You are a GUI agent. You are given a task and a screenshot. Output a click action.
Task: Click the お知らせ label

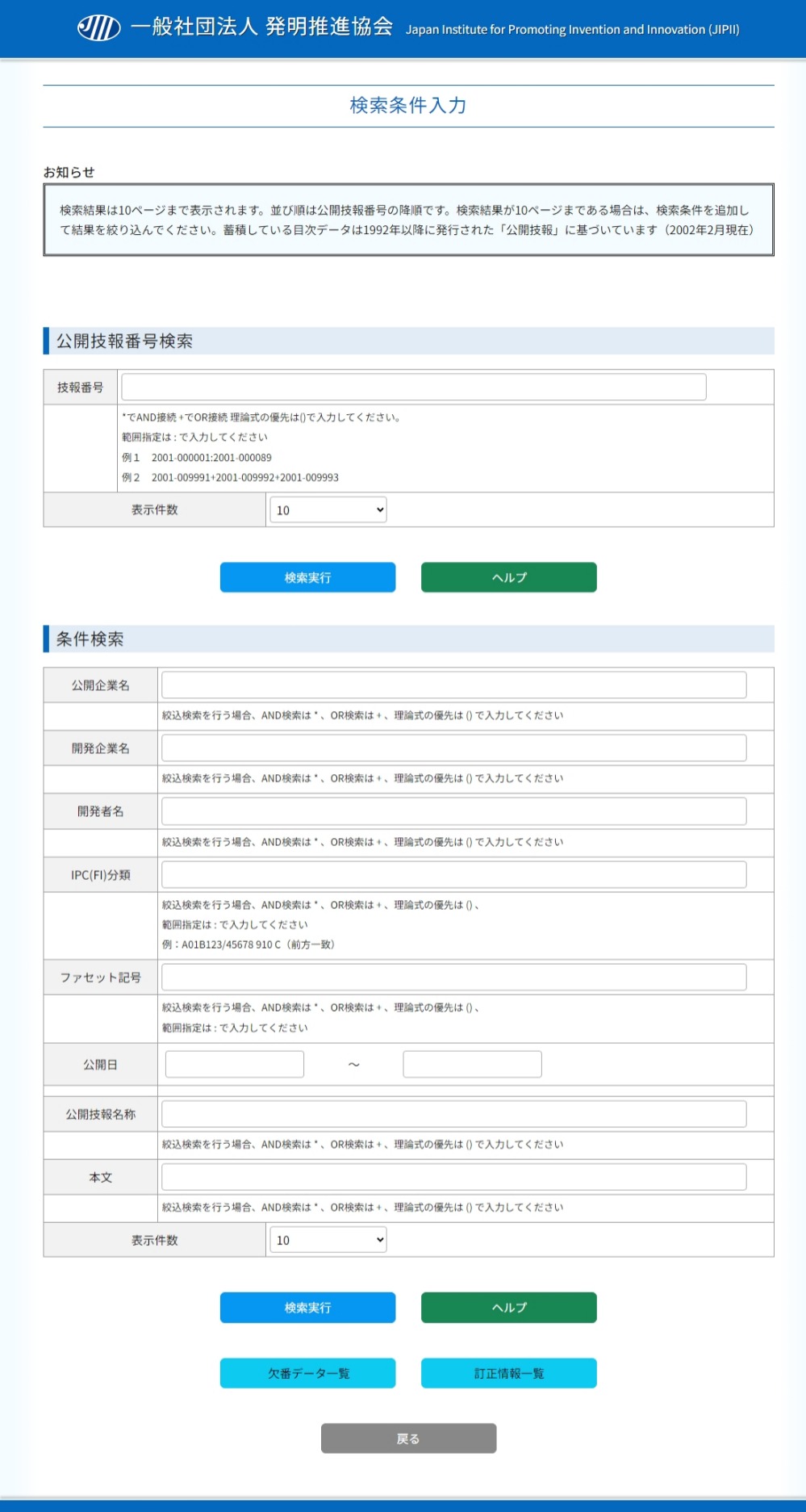point(69,172)
